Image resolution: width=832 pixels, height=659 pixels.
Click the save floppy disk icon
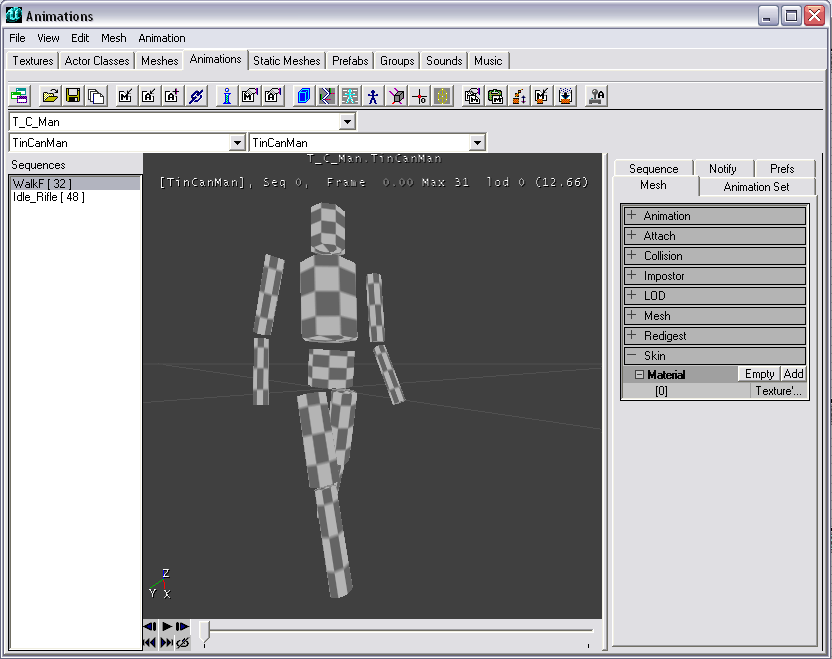73,96
